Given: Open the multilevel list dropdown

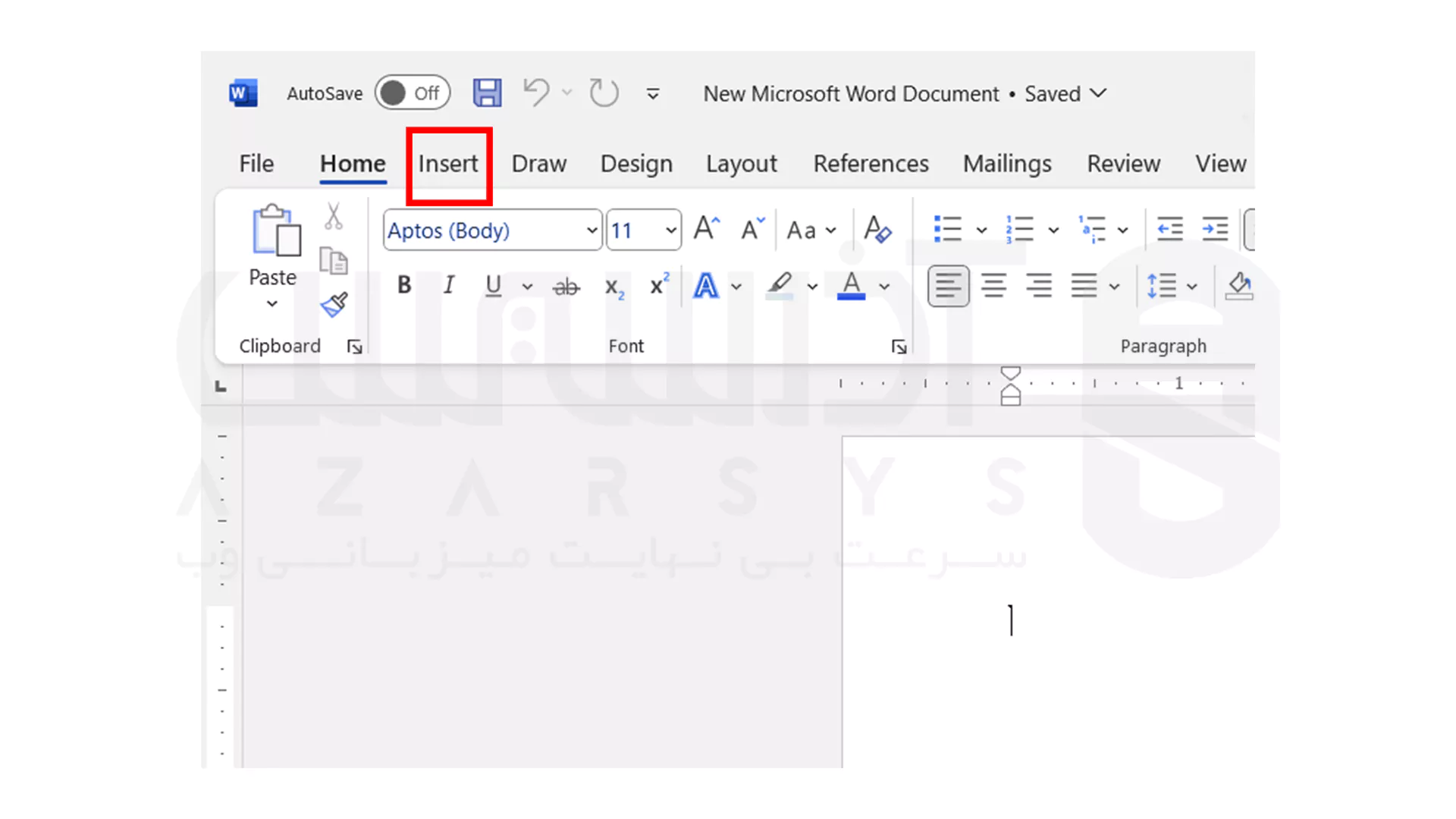Looking at the screenshot, I should tap(1123, 230).
